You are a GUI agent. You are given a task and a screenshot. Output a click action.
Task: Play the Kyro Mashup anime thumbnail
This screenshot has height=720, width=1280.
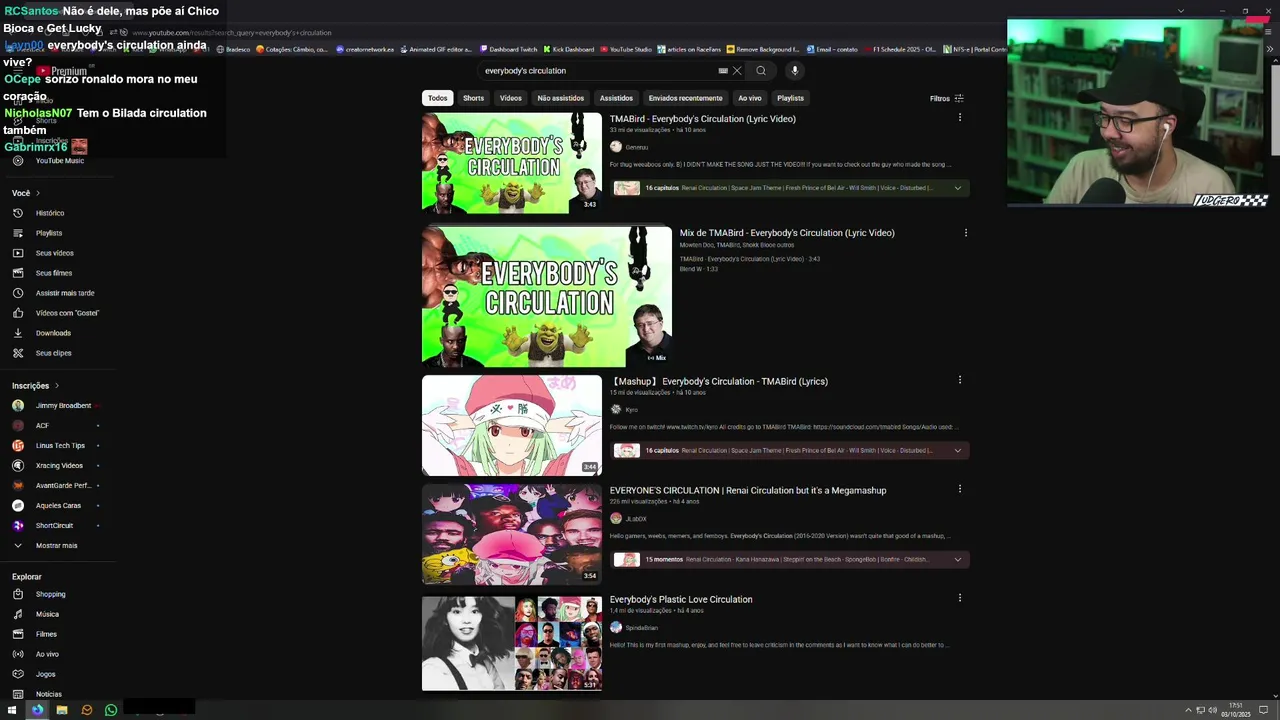click(512, 425)
